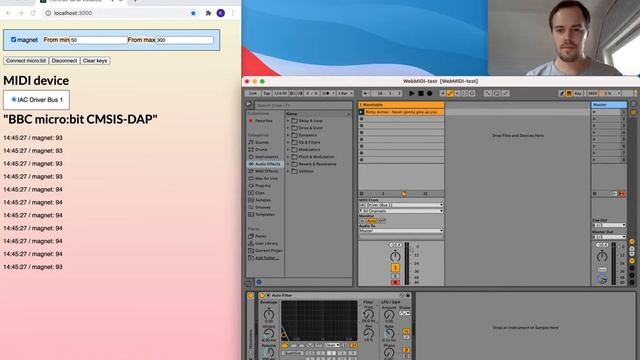Click the Link button in Ableton

point(253,93)
